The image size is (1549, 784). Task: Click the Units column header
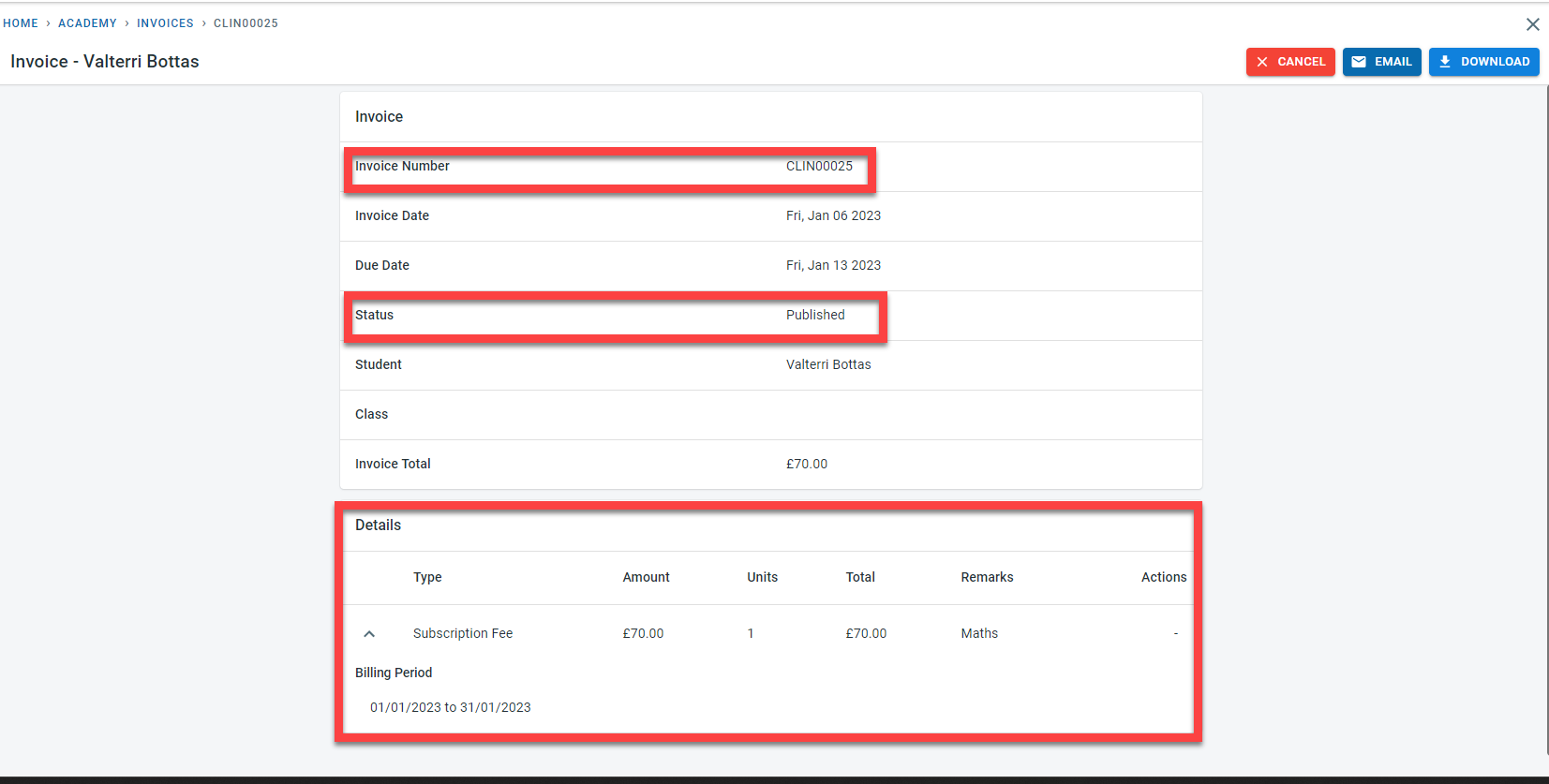point(762,577)
